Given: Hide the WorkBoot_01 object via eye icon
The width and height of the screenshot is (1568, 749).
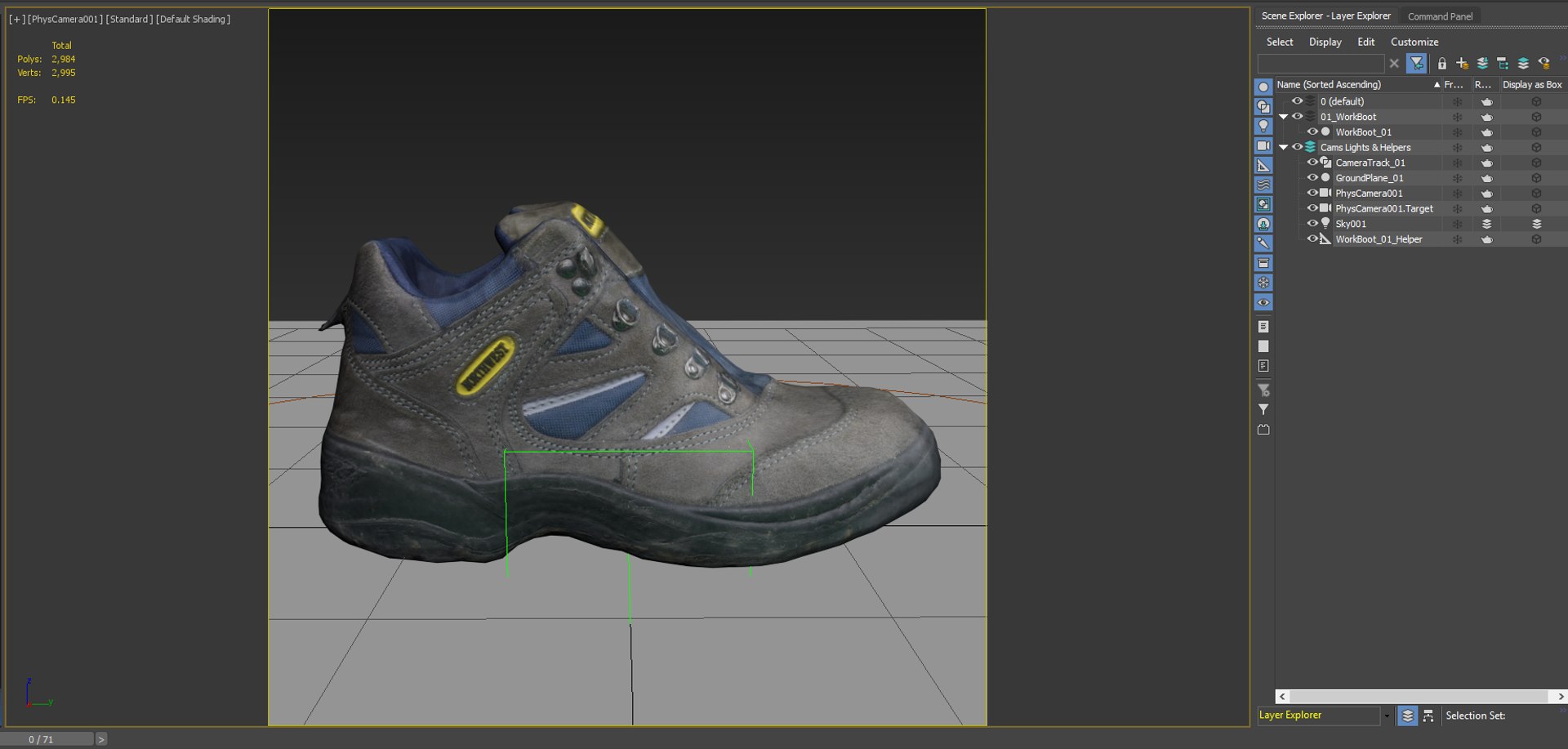Looking at the screenshot, I should 1312,132.
